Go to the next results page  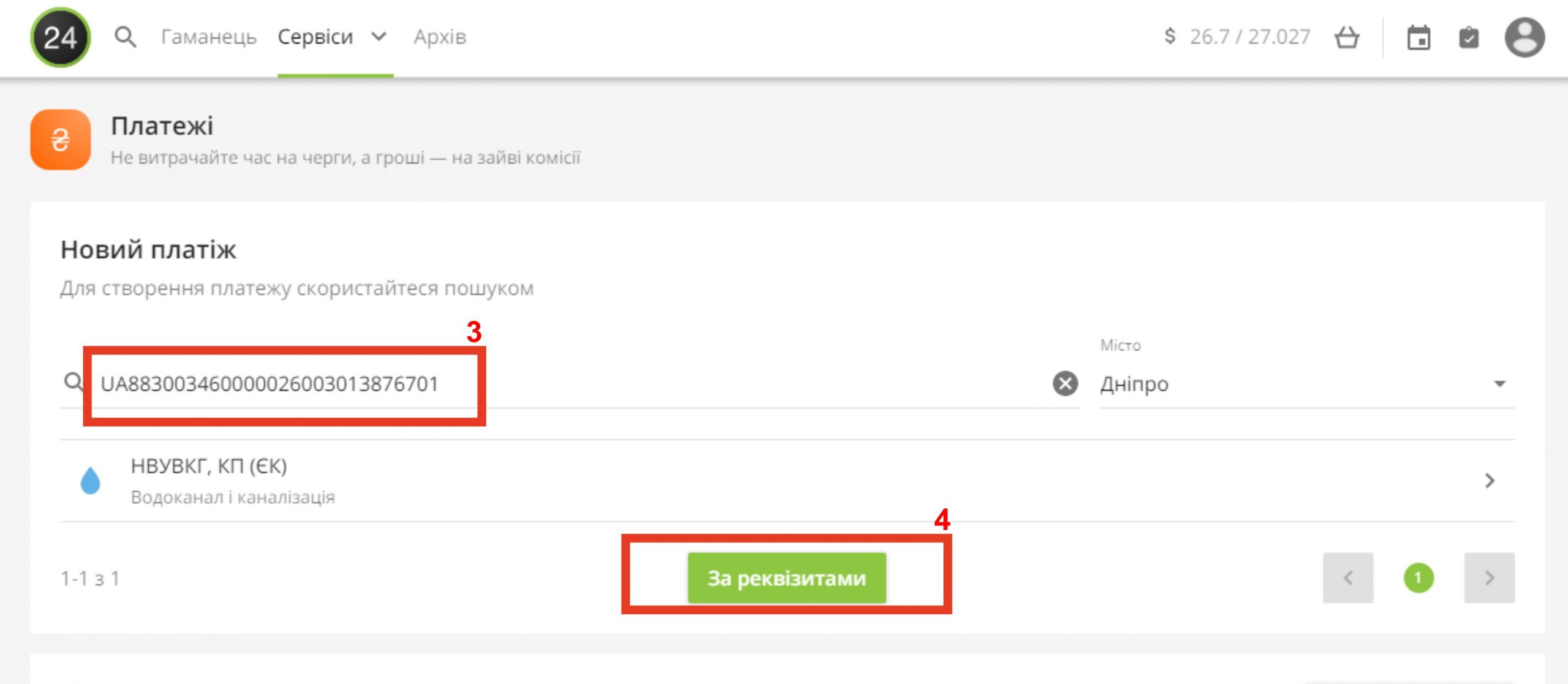click(x=1489, y=578)
